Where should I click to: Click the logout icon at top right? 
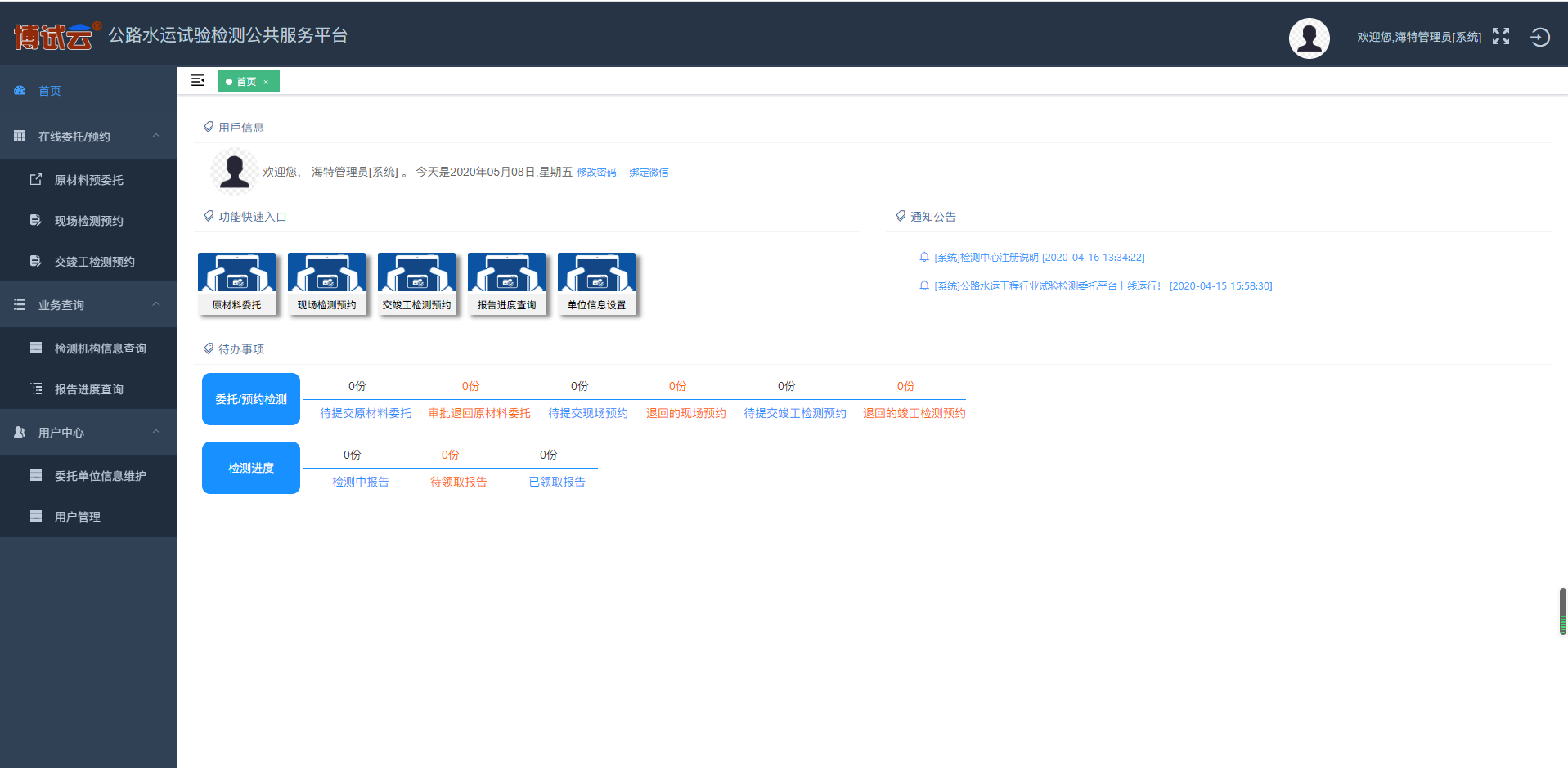coord(1539,37)
